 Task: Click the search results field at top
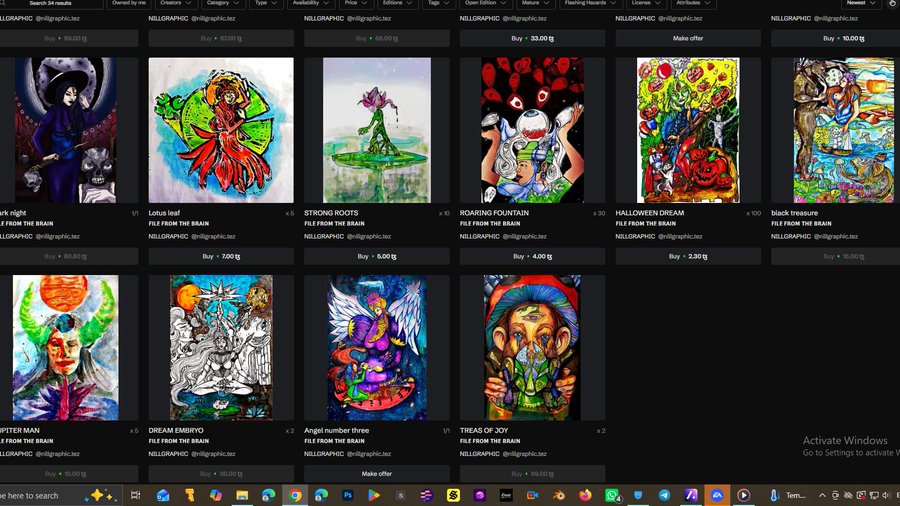[x=51, y=3]
